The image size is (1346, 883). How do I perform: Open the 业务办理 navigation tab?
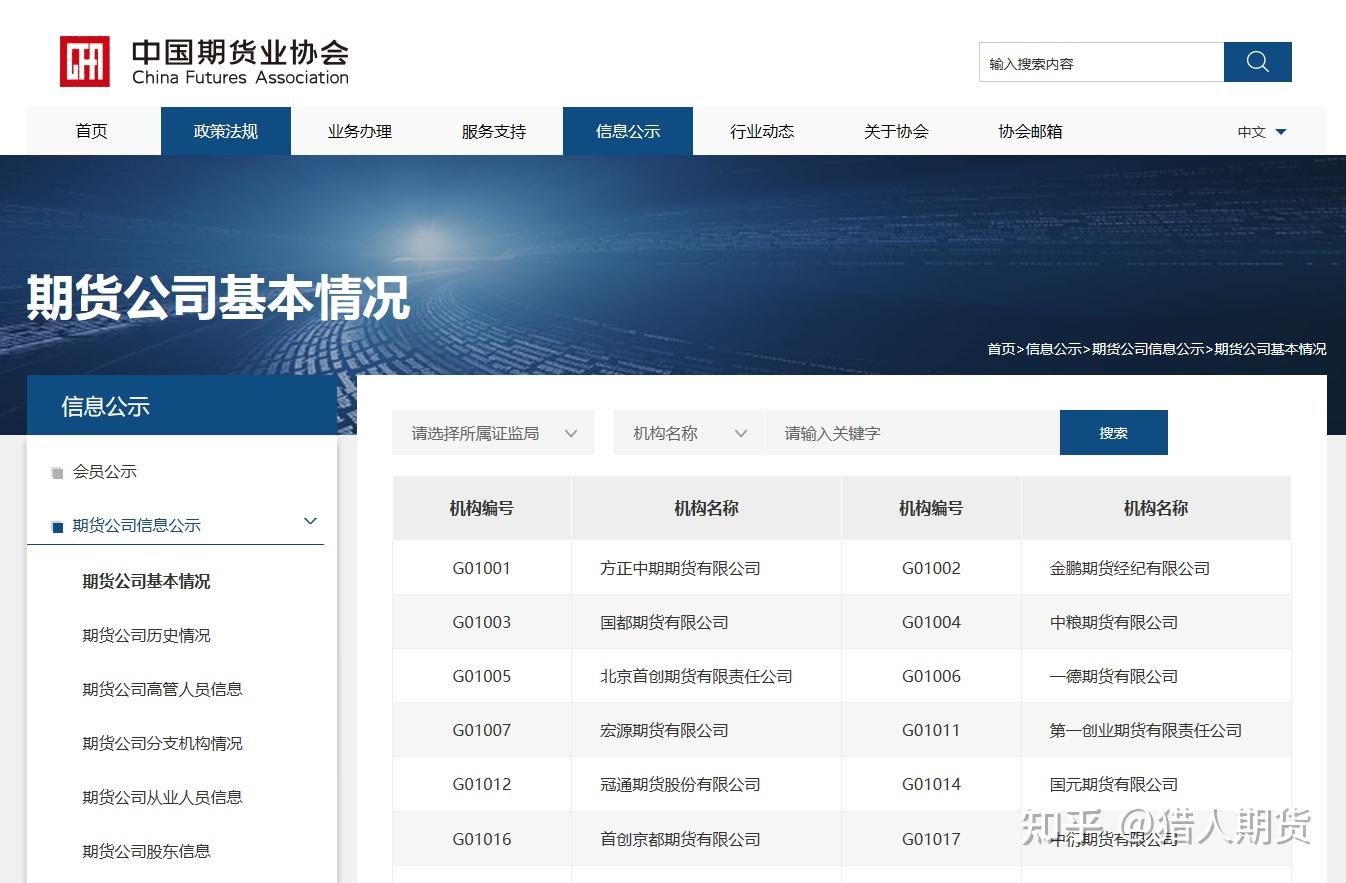(360, 131)
